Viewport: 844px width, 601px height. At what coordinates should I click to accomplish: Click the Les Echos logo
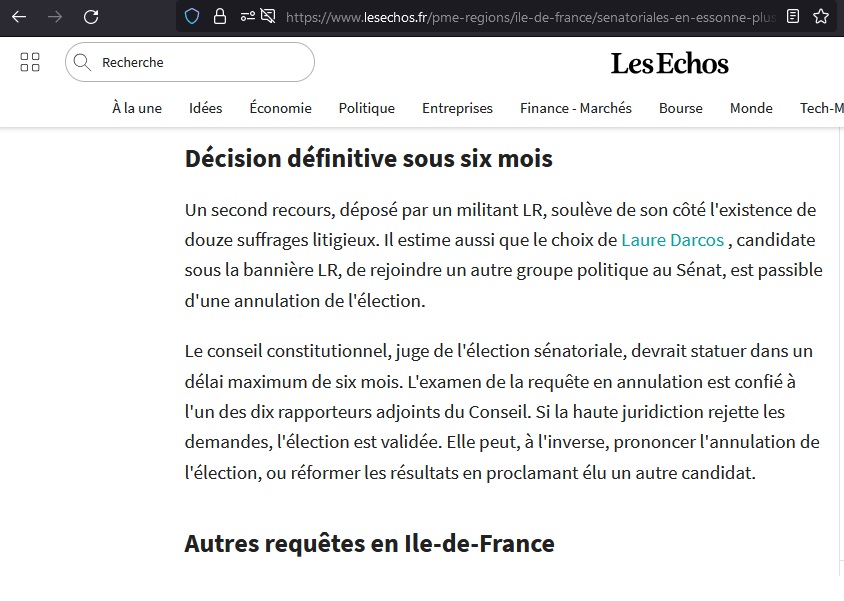tap(669, 62)
